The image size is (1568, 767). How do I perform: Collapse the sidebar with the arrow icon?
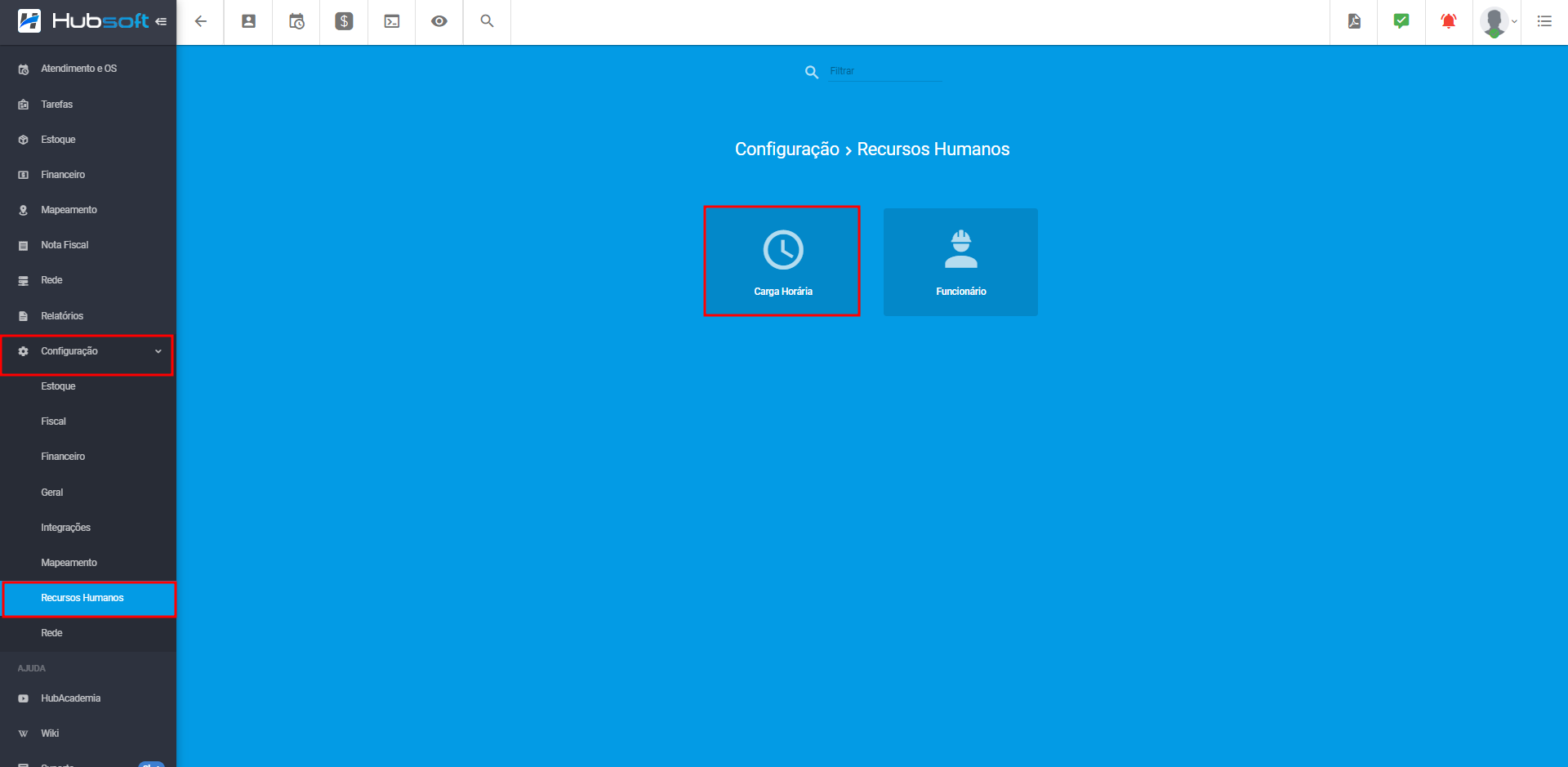pyautogui.click(x=161, y=21)
